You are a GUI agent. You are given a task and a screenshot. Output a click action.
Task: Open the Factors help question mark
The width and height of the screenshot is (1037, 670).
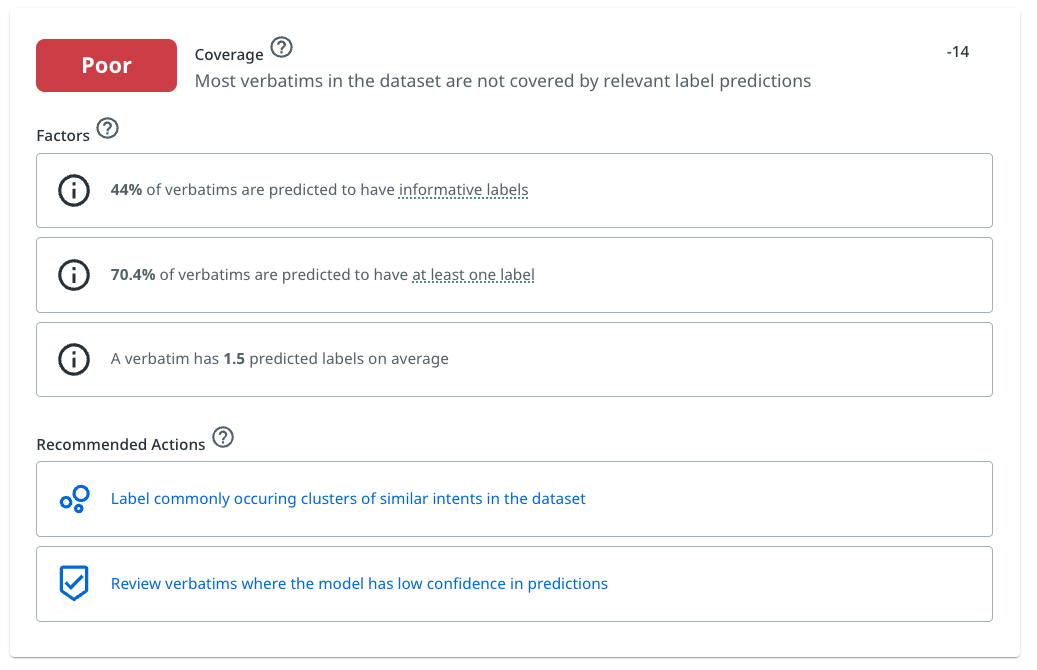[x=107, y=129]
